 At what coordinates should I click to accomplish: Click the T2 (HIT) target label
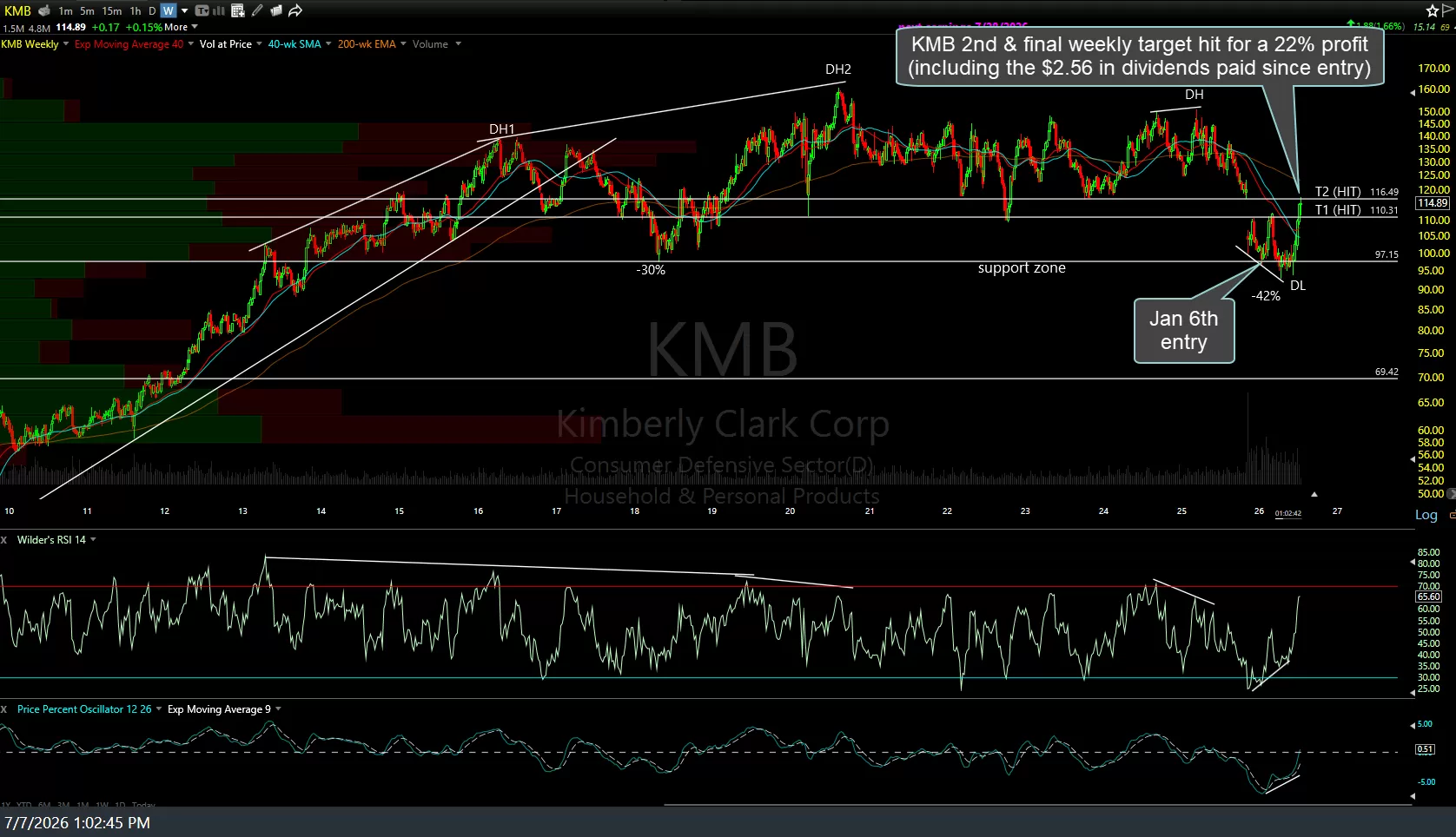(1338, 192)
